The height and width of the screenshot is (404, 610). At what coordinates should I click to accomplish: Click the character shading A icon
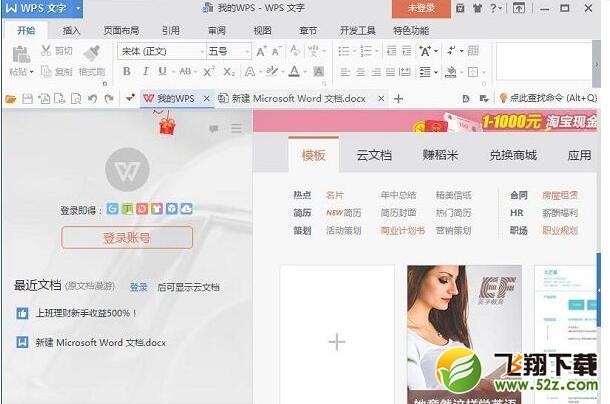coord(319,71)
